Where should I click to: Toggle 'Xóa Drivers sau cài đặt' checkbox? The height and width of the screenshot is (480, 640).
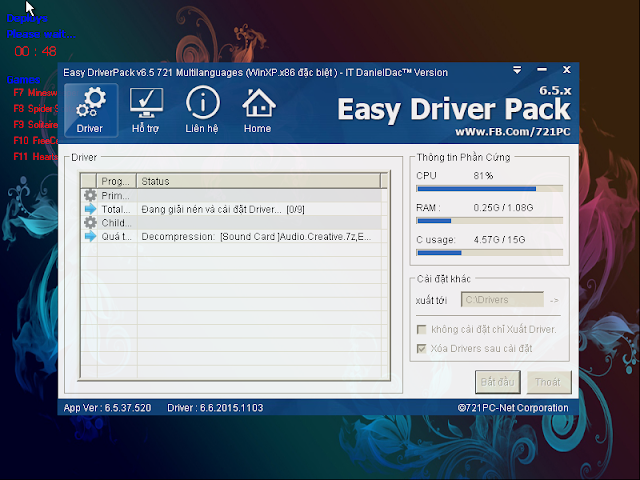point(422,349)
